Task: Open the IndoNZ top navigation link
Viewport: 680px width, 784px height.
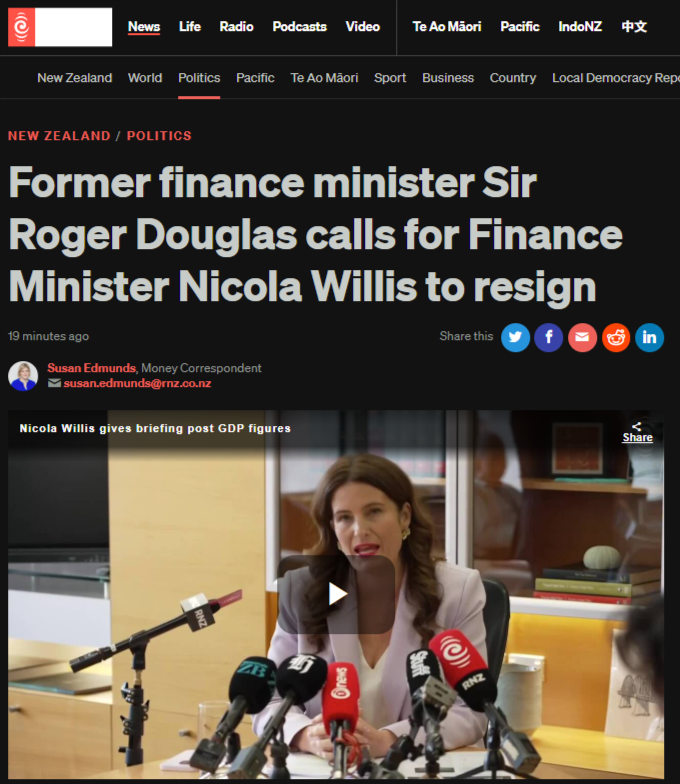Action: point(580,26)
